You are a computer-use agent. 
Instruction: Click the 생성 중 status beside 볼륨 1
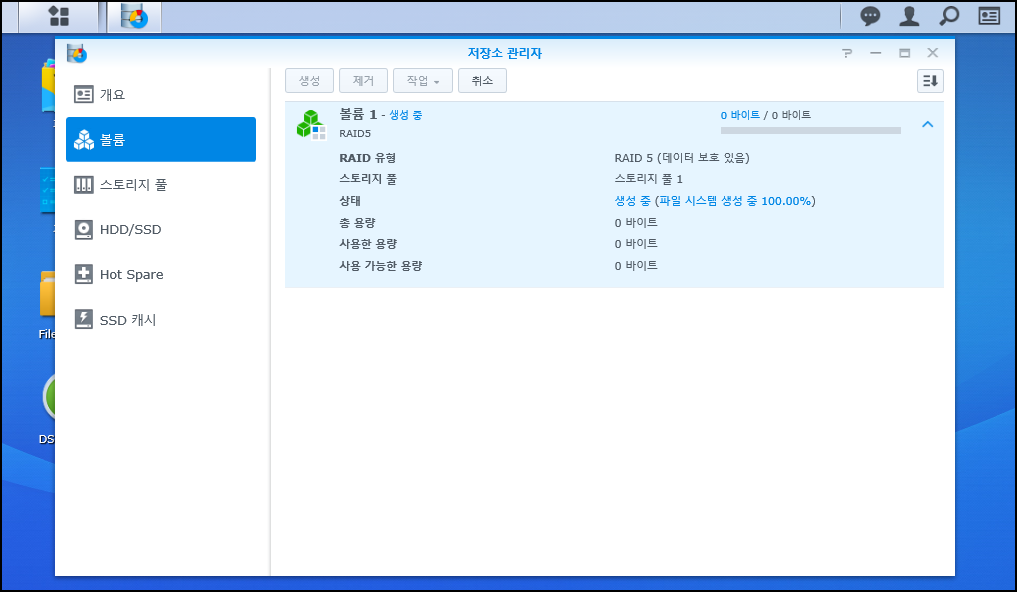405,115
